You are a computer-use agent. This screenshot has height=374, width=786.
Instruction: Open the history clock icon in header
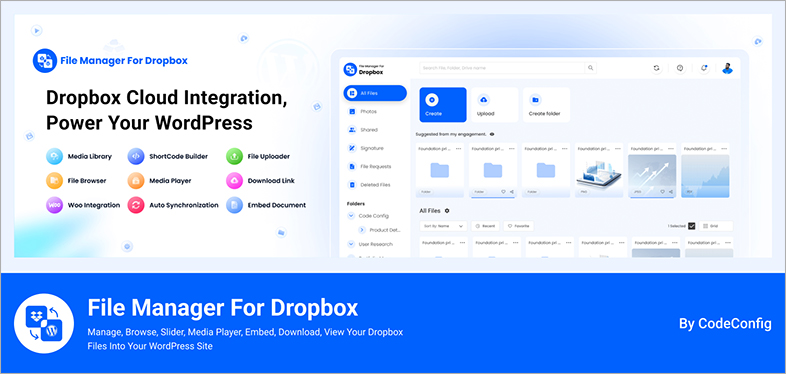tap(680, 68)
